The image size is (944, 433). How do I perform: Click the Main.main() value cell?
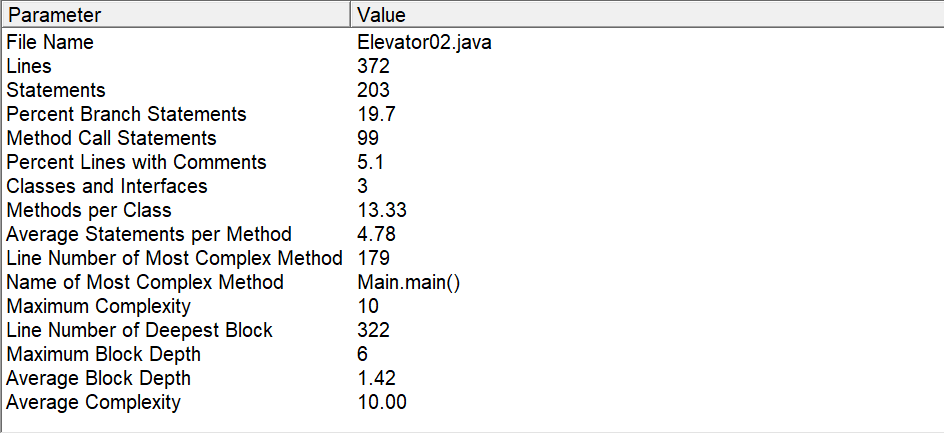(409, 282)
